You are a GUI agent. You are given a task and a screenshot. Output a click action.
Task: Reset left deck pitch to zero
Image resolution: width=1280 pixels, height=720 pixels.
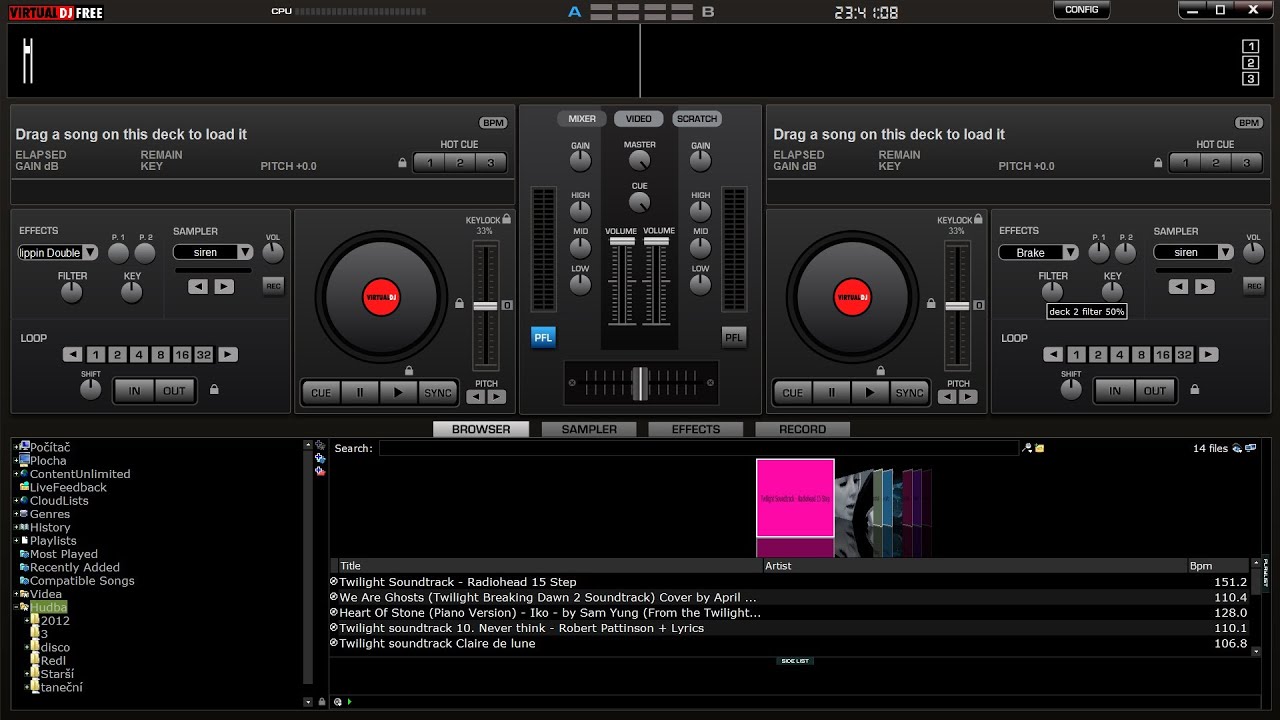pyautogui.click(x=507, y=305)
